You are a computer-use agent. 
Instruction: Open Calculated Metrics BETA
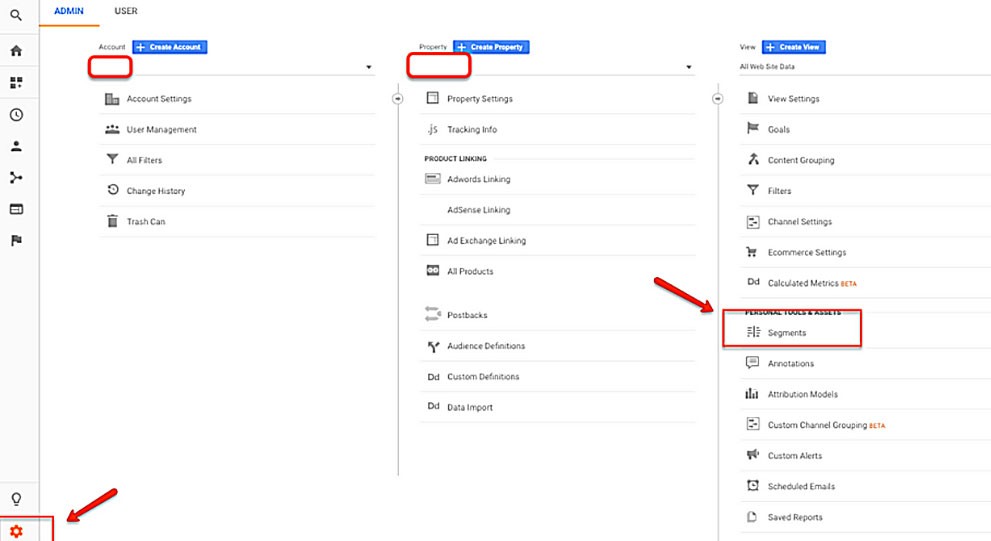tap(812, 283)
